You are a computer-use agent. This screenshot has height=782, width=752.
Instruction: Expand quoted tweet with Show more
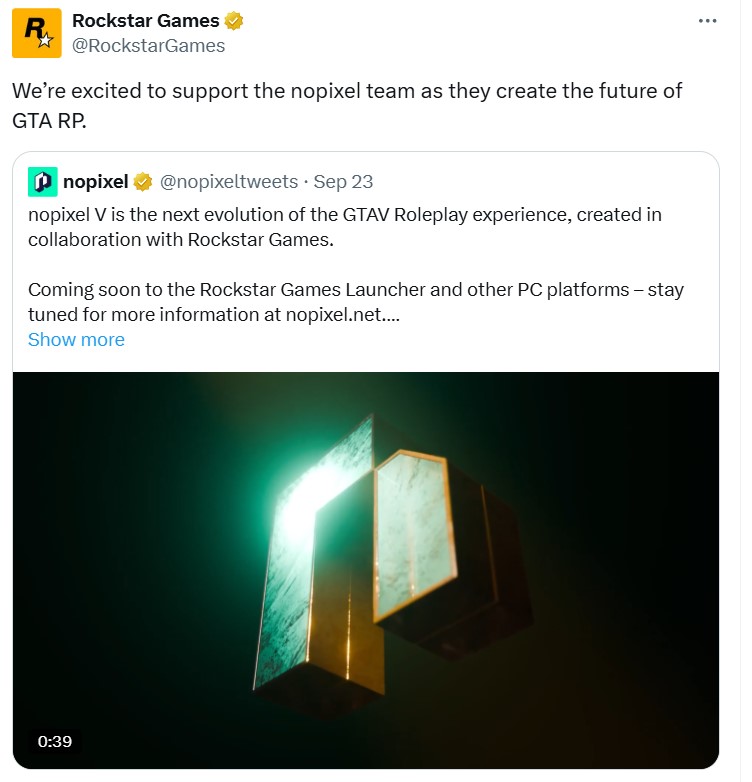[76, 339]
